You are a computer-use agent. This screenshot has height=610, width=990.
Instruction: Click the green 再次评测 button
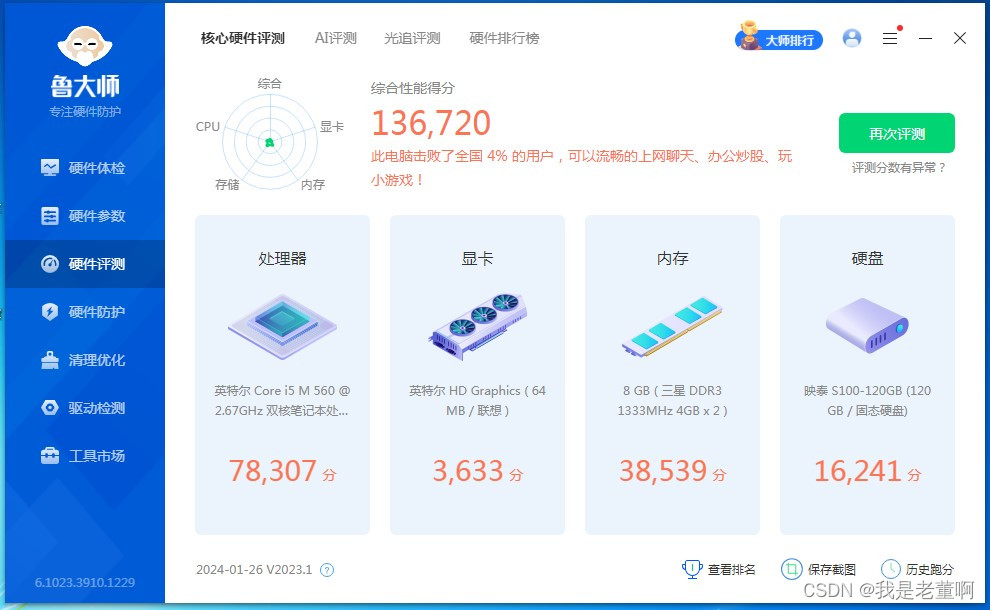pos(897,133)
